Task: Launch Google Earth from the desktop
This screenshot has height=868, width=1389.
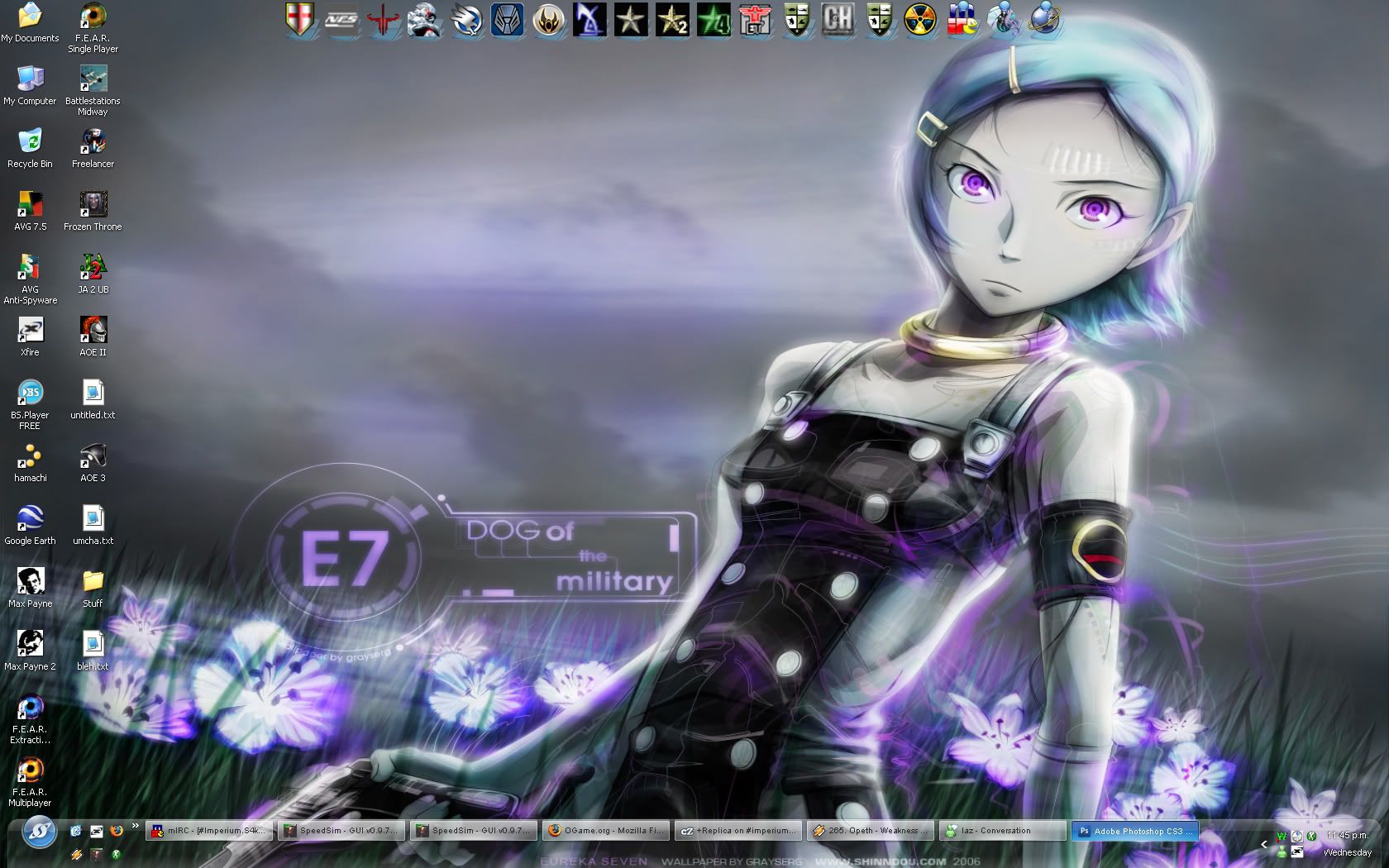Action: tap(30, 525)
